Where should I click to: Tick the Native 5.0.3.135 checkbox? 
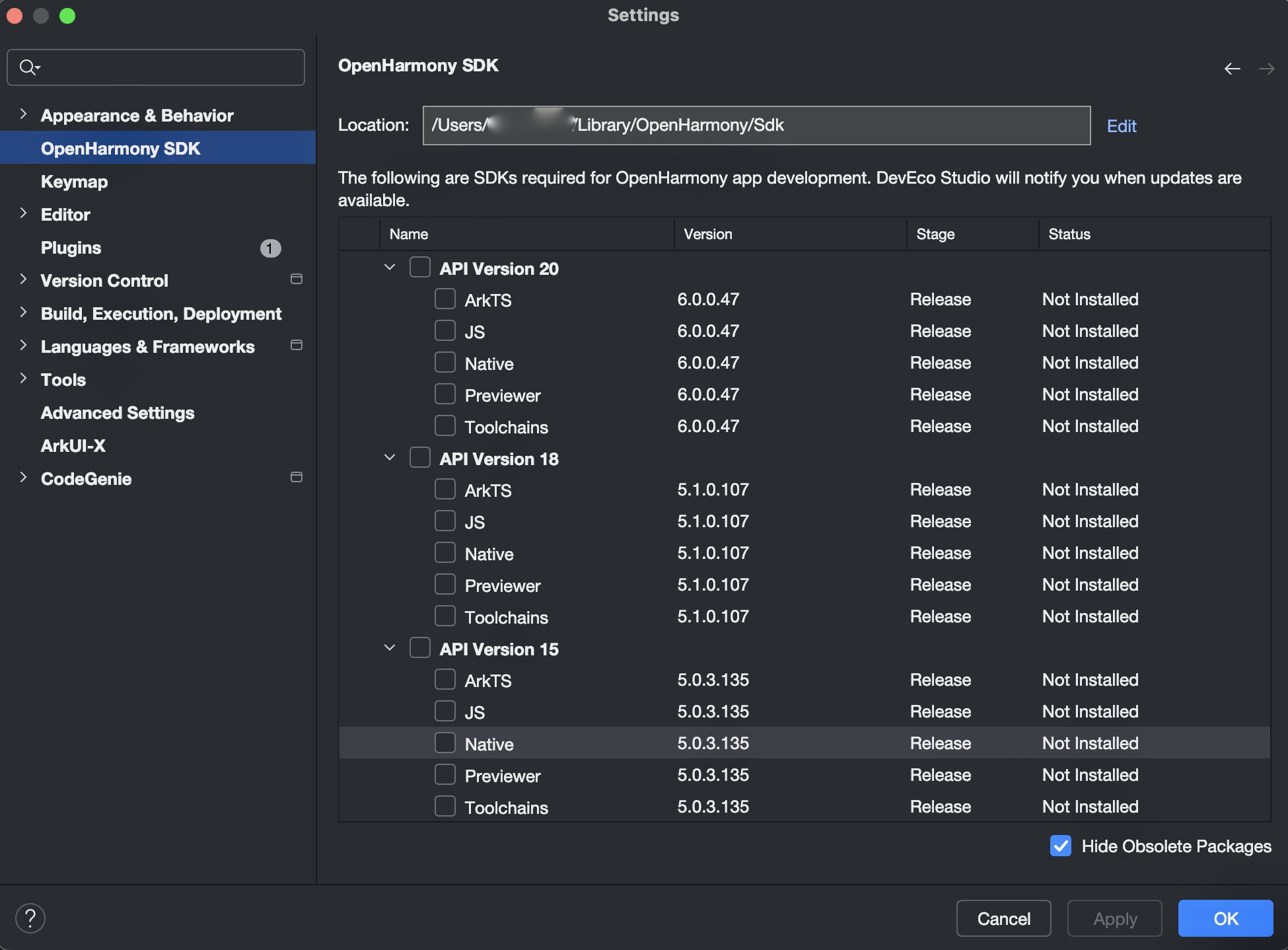point(445,743)
